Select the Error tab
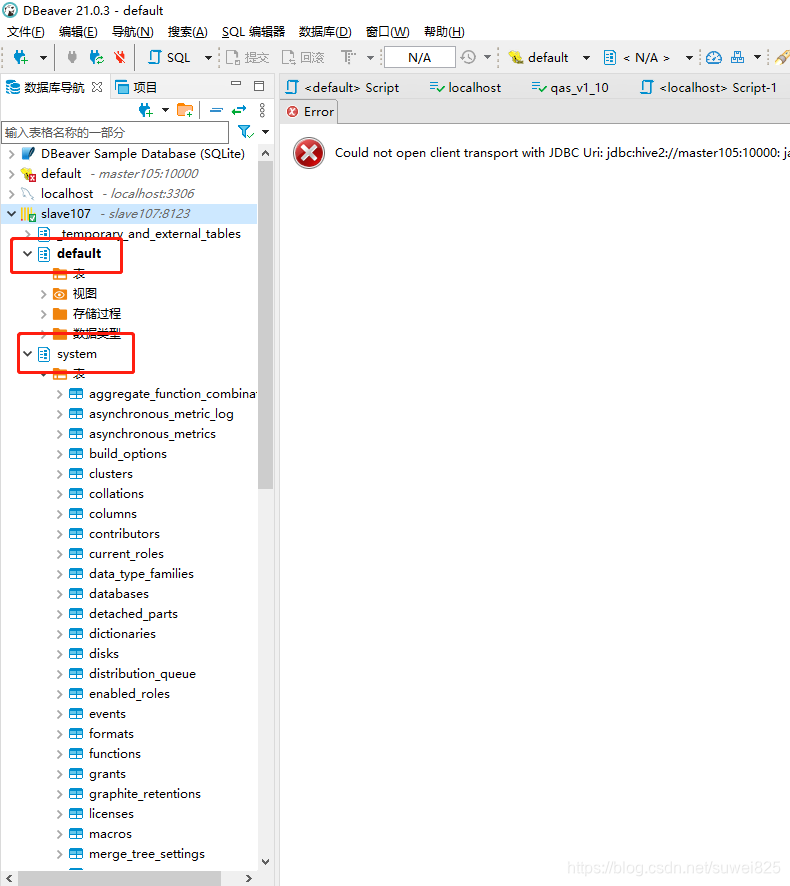This screenshot has width=790, height=886. point(310,112)
